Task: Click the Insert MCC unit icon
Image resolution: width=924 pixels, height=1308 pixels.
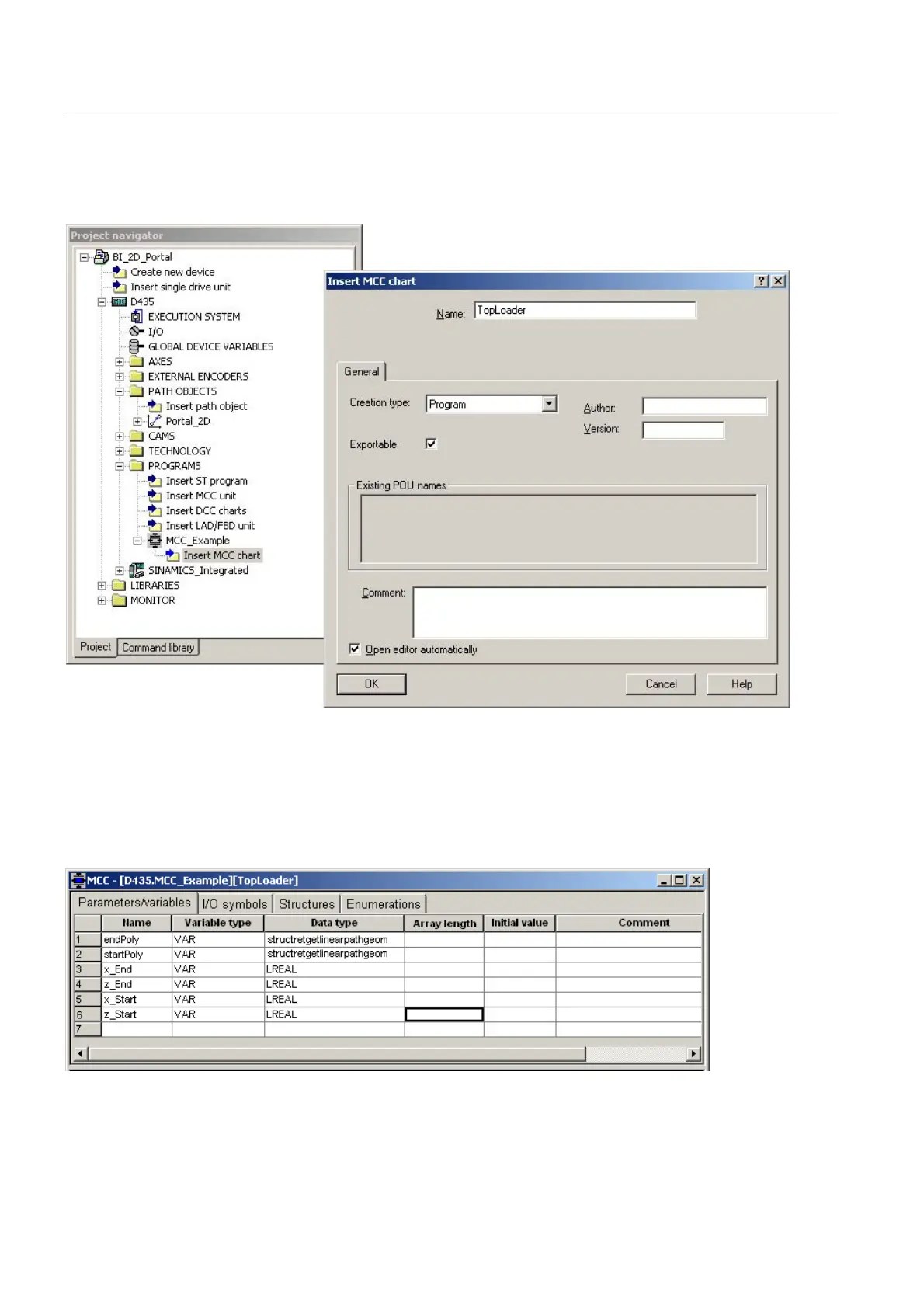Action: click(x=155, y=496)
